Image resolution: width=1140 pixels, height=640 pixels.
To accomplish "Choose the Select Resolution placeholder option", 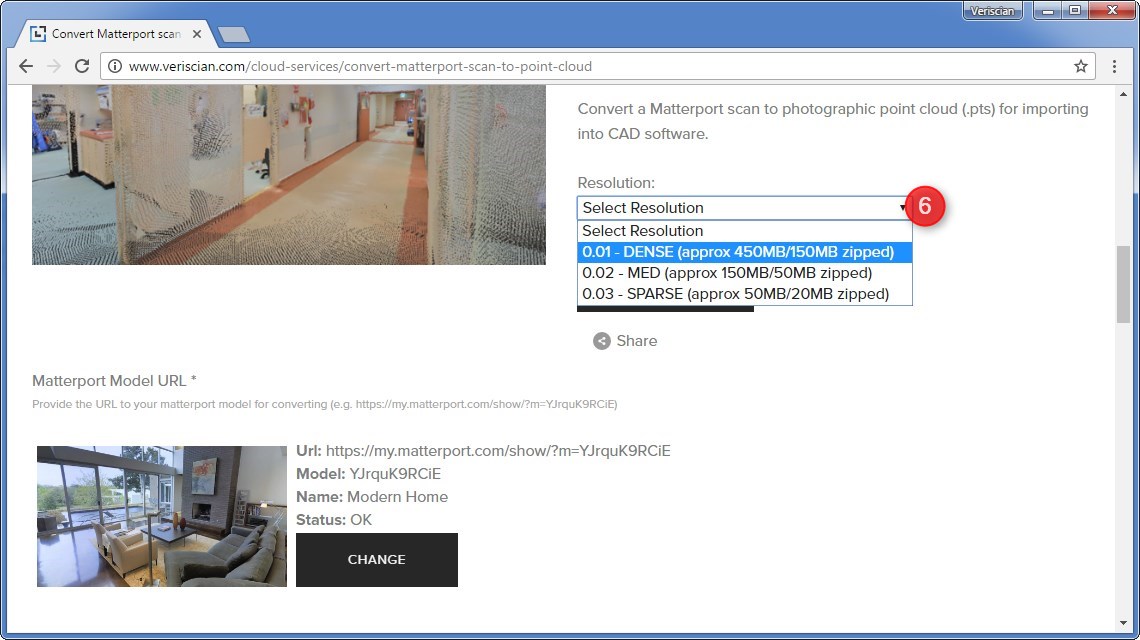I will [x=744, y=231].
